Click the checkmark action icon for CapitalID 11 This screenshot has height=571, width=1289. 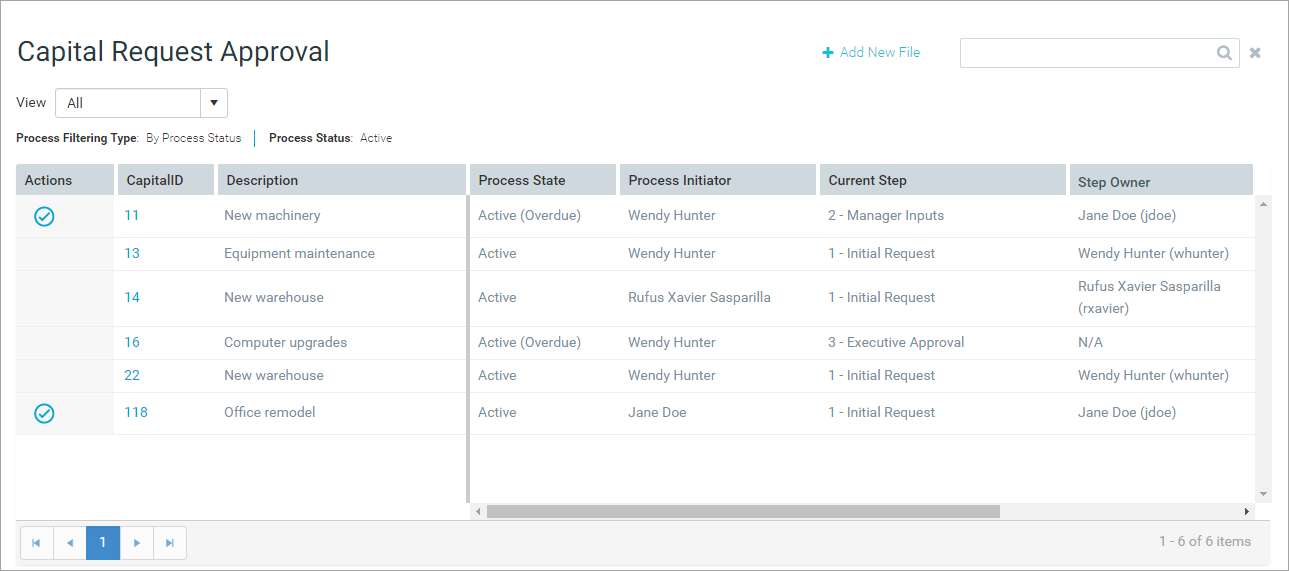click(x=44, y=216)
